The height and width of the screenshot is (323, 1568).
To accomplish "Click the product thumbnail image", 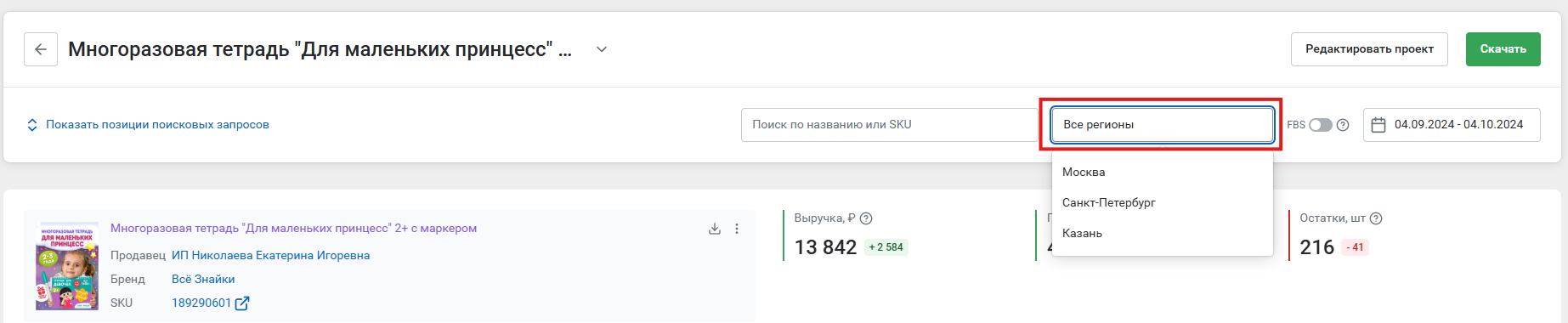I will (x=67, y=266).
